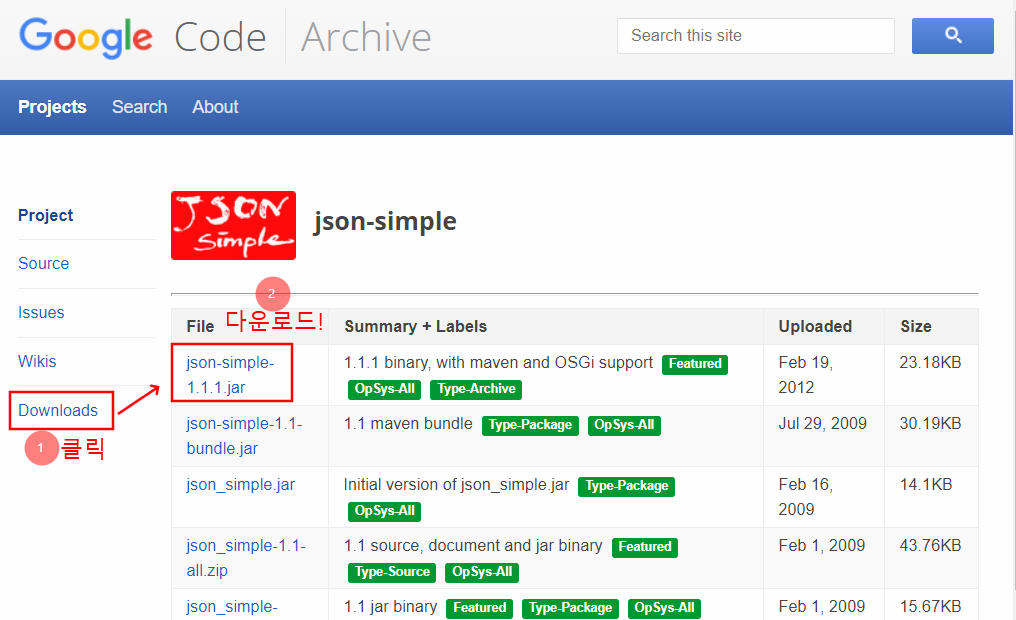Viewport: 1016px width, 620px height.
Task: Click Featured label on 1.1 jar binary row
Action: pos(479,608)
